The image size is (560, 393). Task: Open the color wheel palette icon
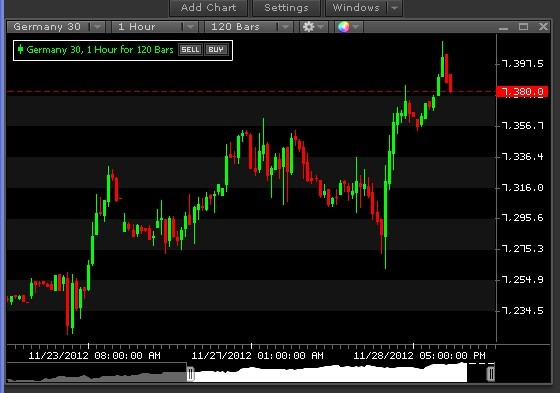tap(349, 27)
